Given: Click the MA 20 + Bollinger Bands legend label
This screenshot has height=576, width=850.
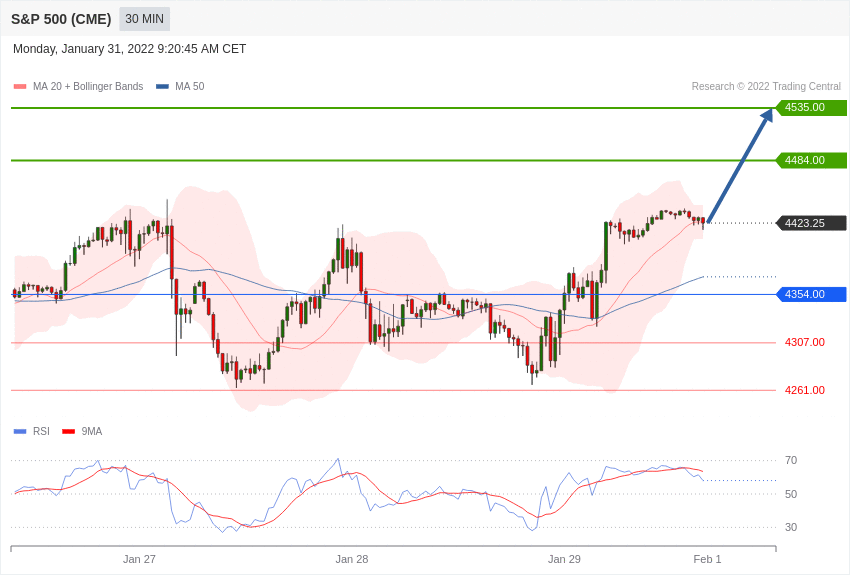Looking at the screenshot, I should (x=88, y=86).
